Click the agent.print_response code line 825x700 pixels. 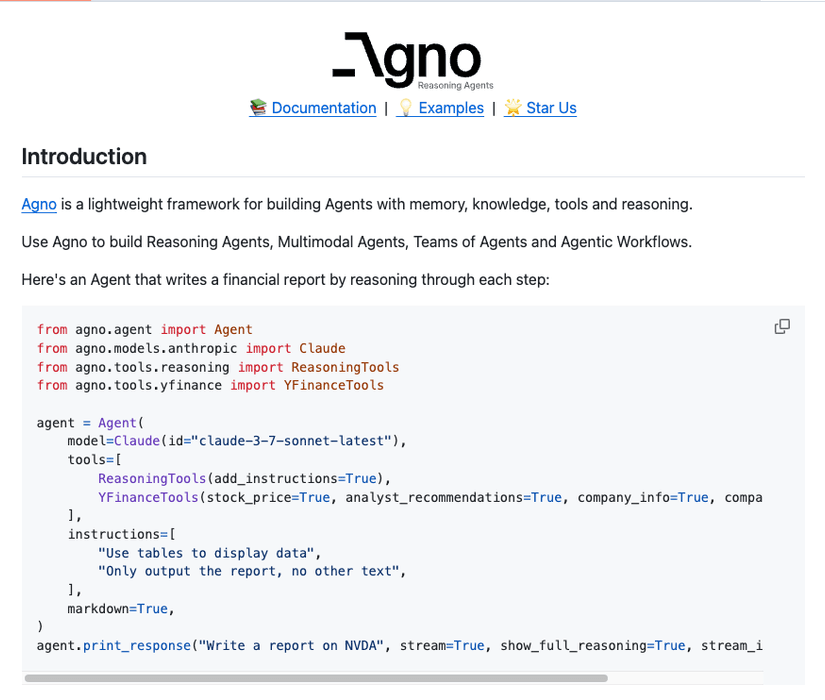click(x=399, y=646)
